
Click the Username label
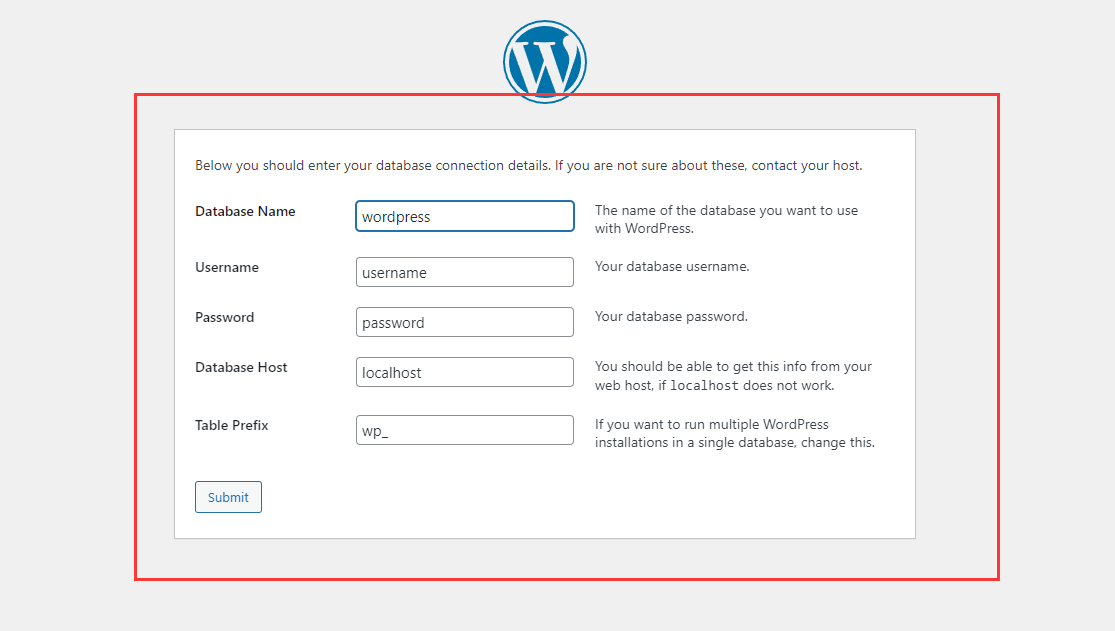pyautogui.click(x=227, y=267)
